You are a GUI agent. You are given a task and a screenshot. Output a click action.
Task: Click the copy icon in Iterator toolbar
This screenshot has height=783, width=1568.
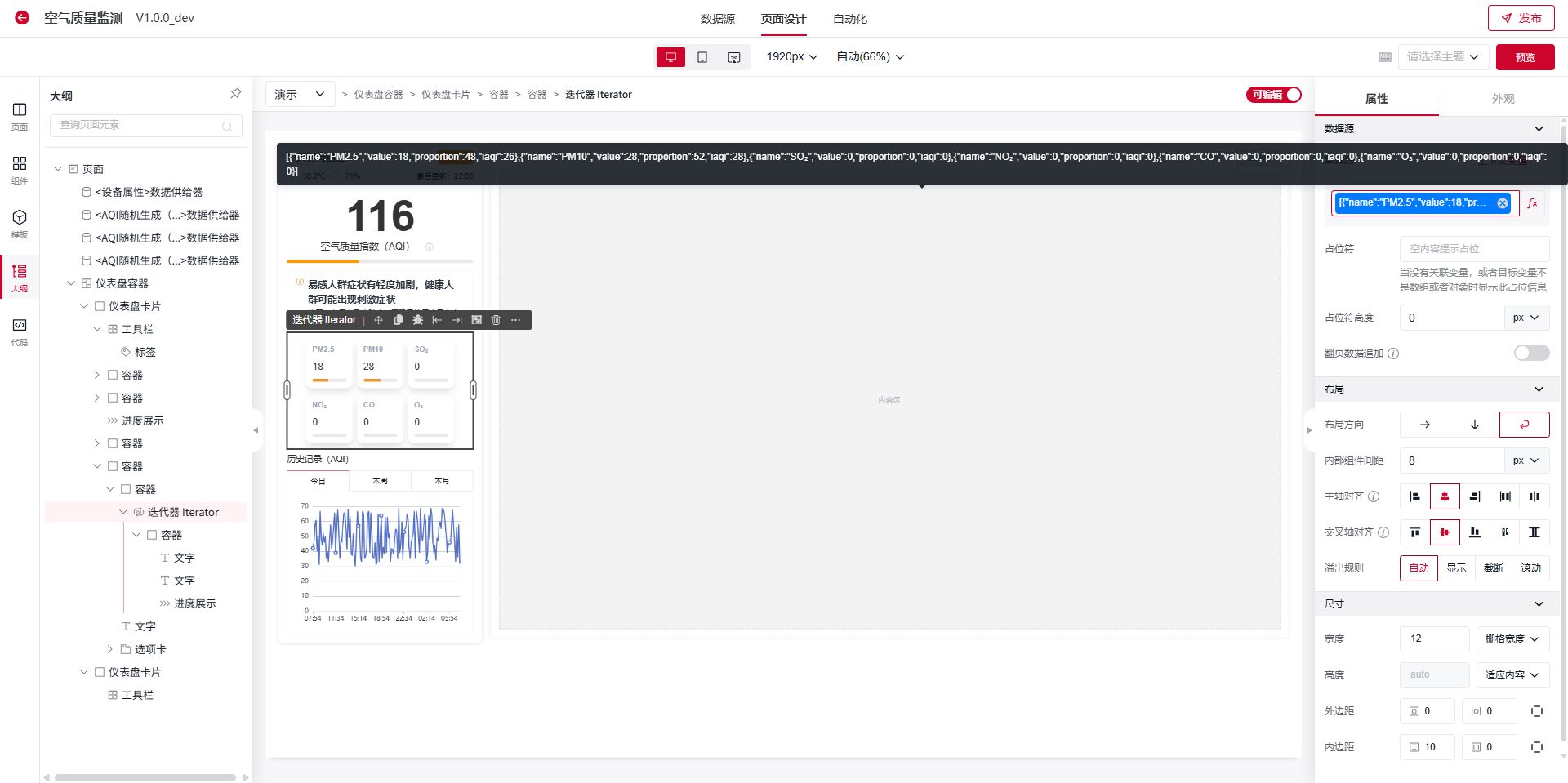click(x=398, y=320)
